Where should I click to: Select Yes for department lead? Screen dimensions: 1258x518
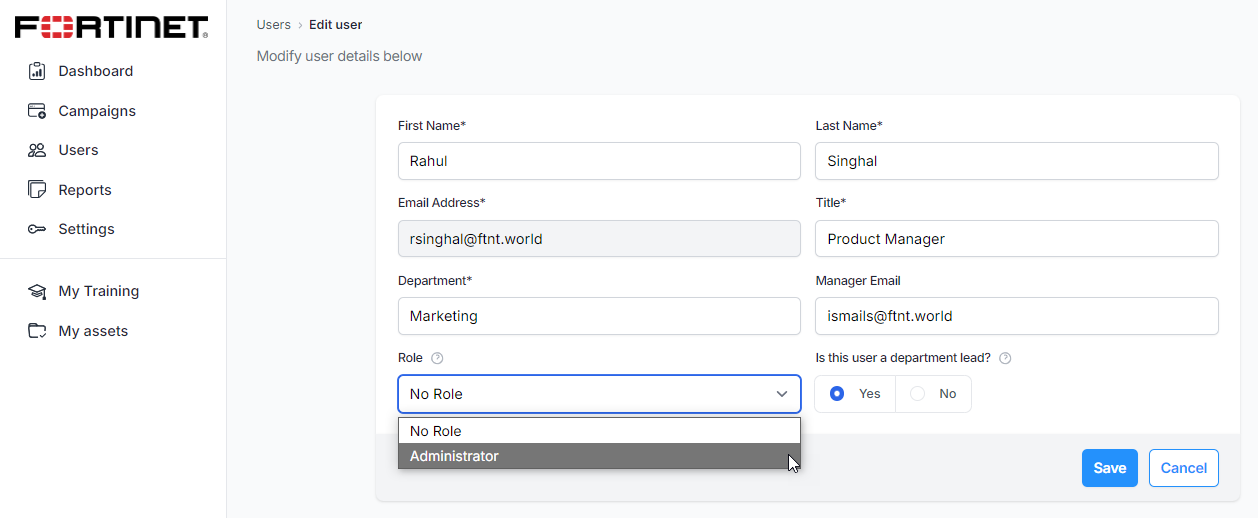pyautogui.click(x=837, y=394)
